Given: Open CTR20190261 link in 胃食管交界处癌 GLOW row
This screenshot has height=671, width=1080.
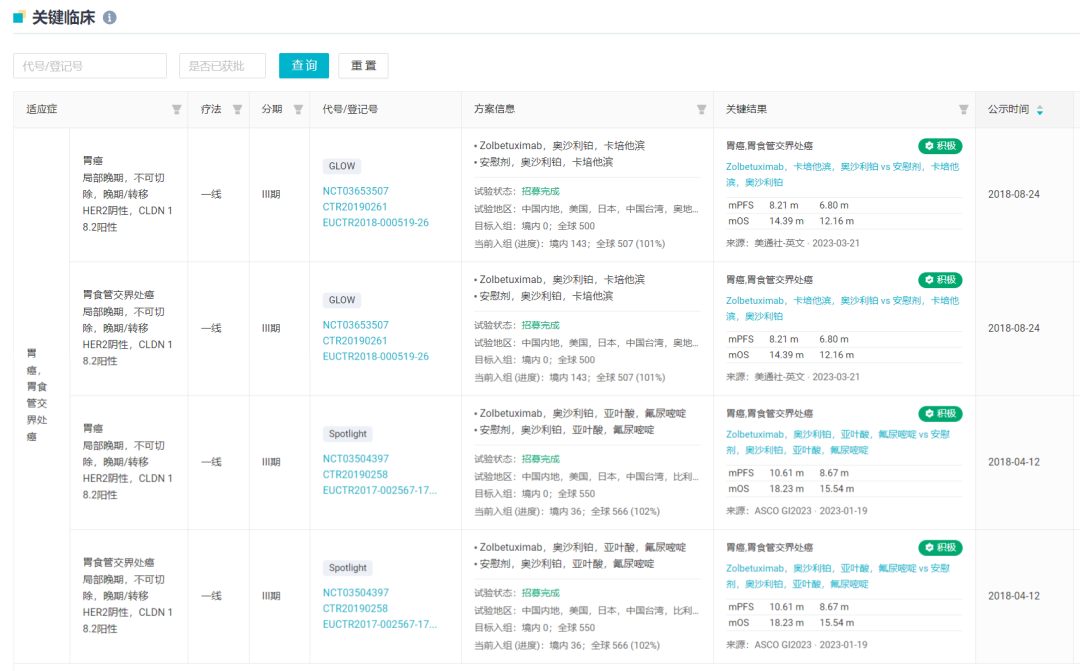Looking at the screenshot, I should [x=355, y=340].
